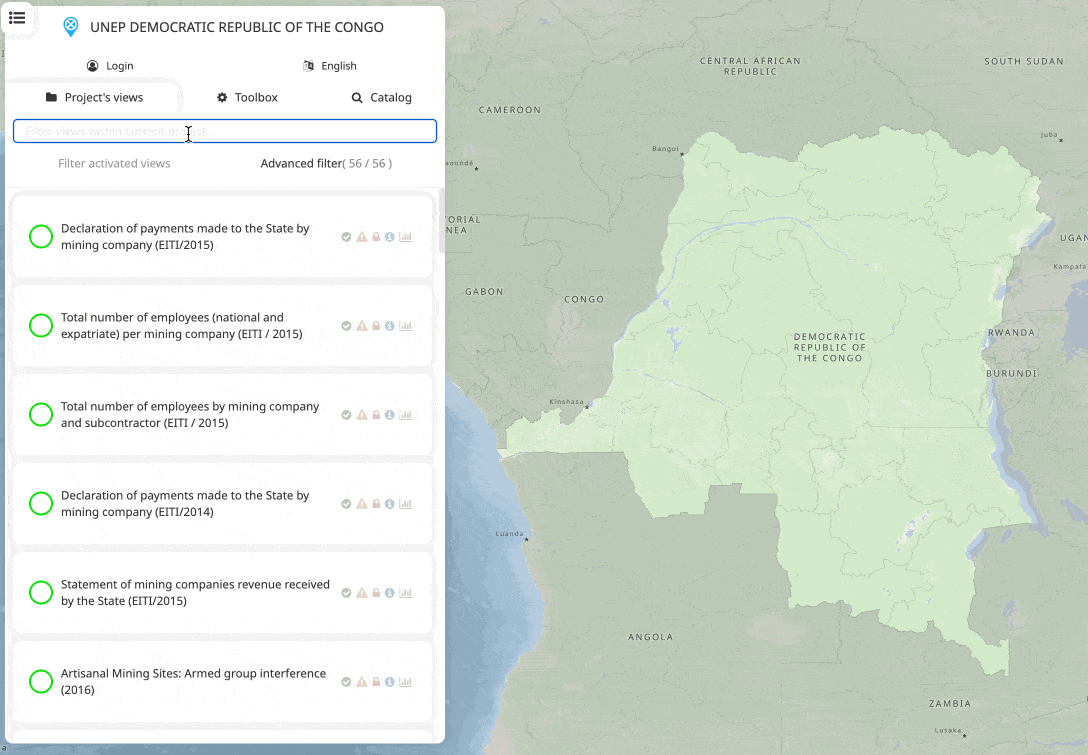Expand Advanced filter options
The width and height of the screenshot is (1088, 755).
pyautogui.click(x=325, y=163)
